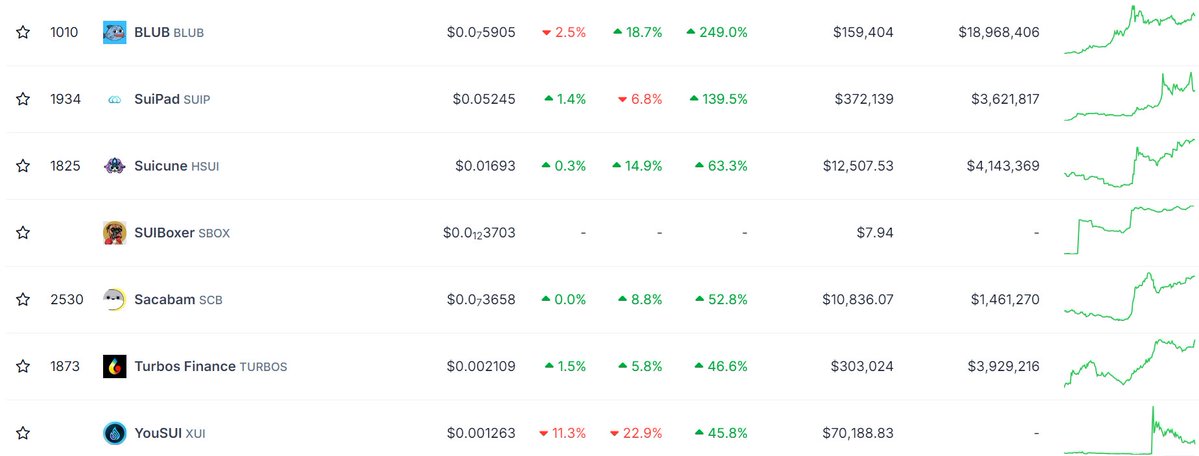
Task: Click the BLUB coin logo
Action: 115,32
